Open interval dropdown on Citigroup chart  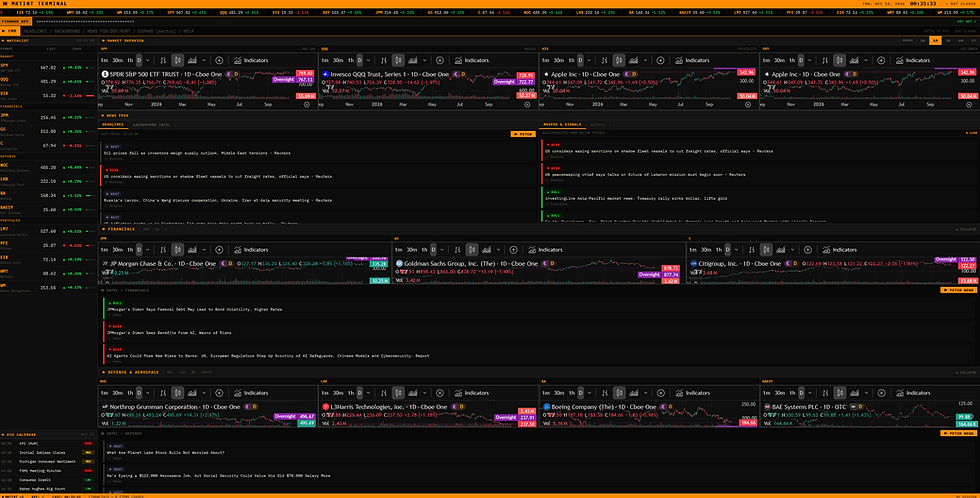[736, 249]
